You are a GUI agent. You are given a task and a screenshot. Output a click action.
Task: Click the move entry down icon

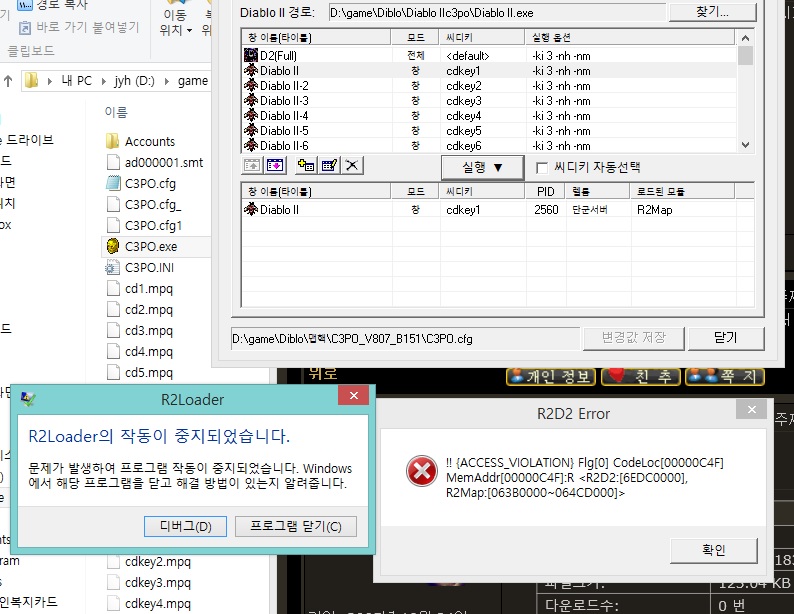(275, 166)
